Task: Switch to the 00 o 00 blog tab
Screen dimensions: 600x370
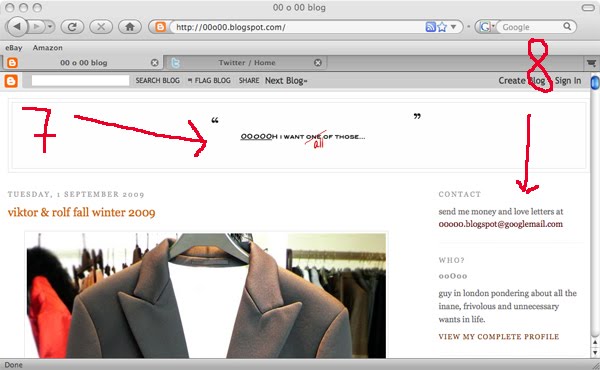Action: [x=82, y=63]
